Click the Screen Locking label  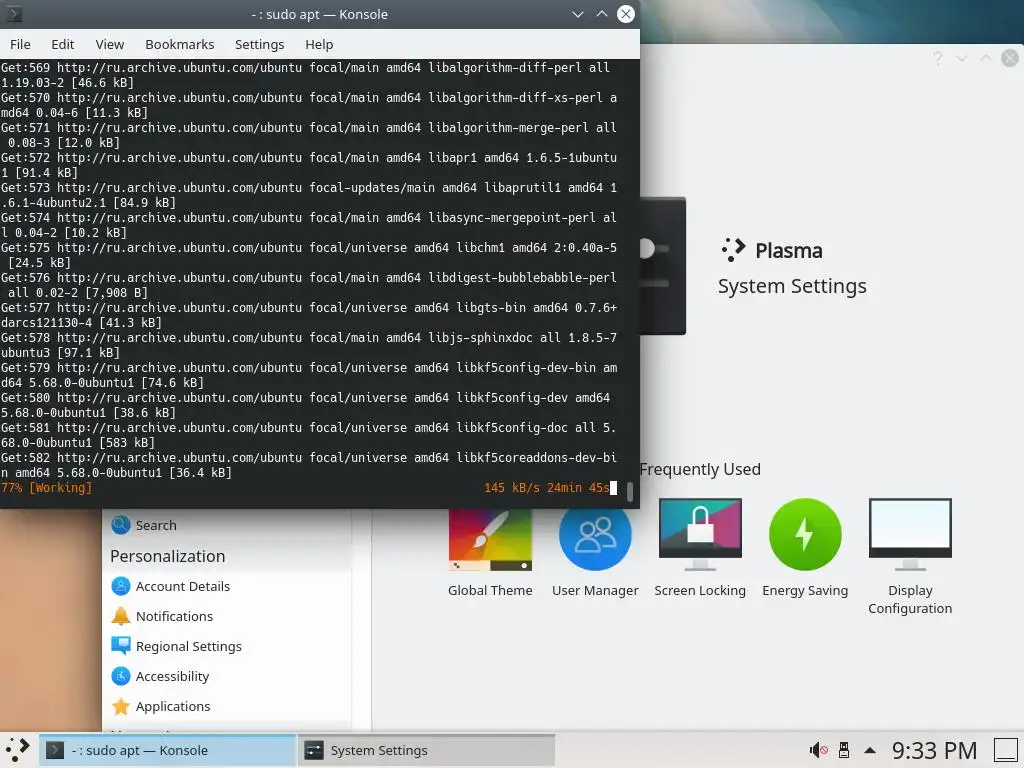pos(700,590)
